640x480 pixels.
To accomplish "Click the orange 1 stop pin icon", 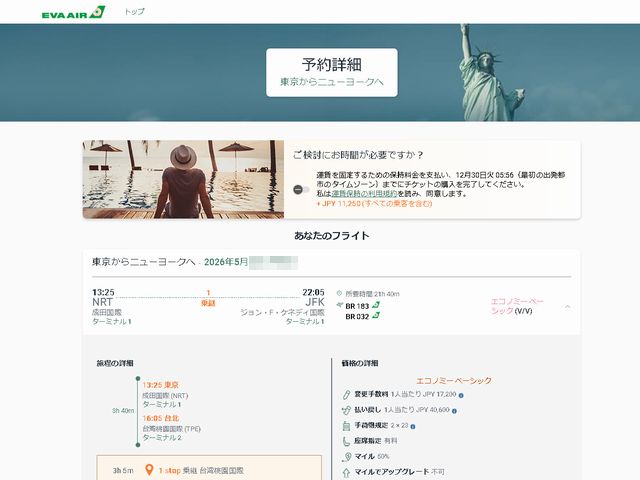I will 148,470.
